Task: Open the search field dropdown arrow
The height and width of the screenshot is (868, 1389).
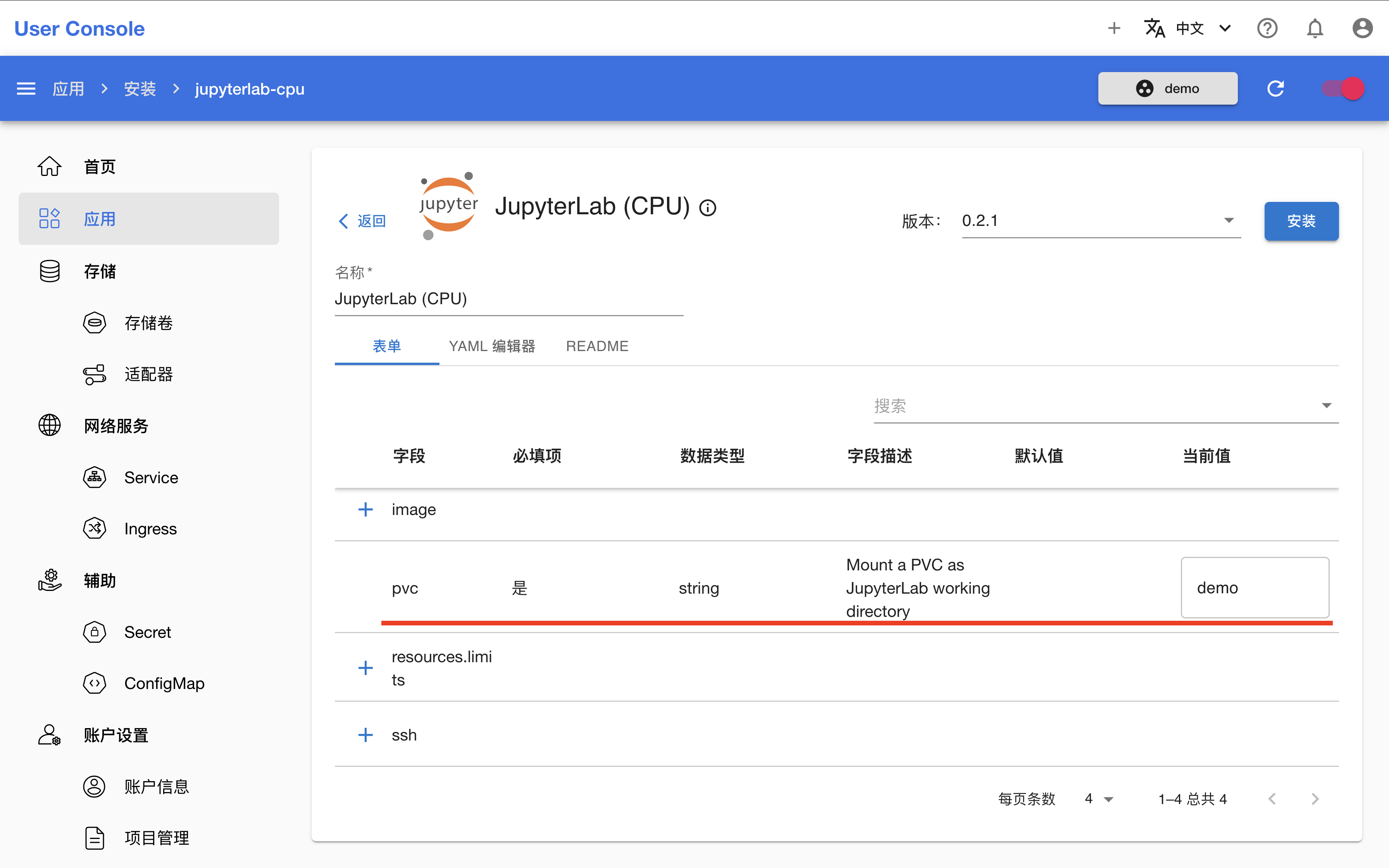Action: [1327, 405]
